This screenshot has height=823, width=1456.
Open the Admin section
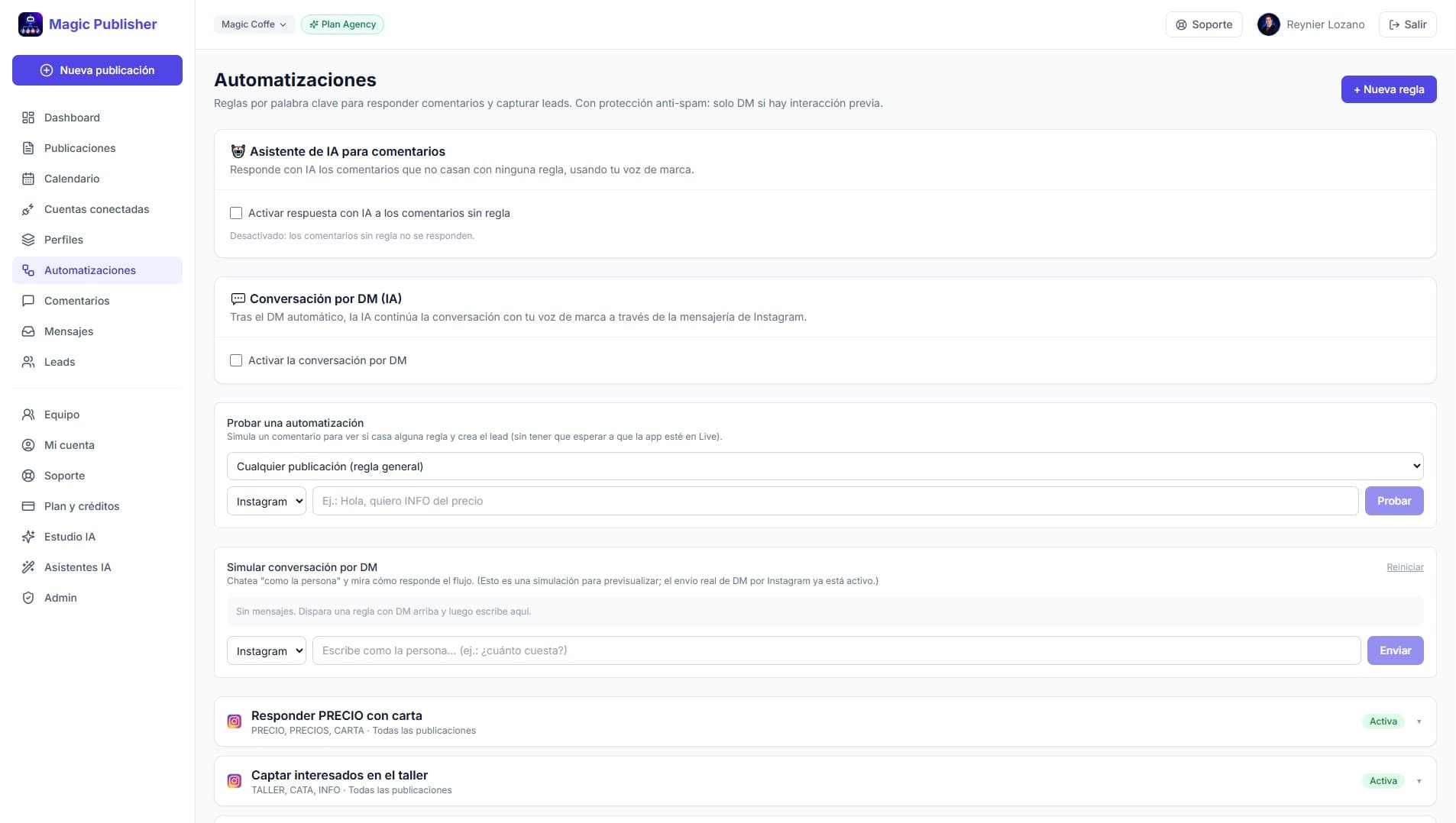[x=97, y=598]
